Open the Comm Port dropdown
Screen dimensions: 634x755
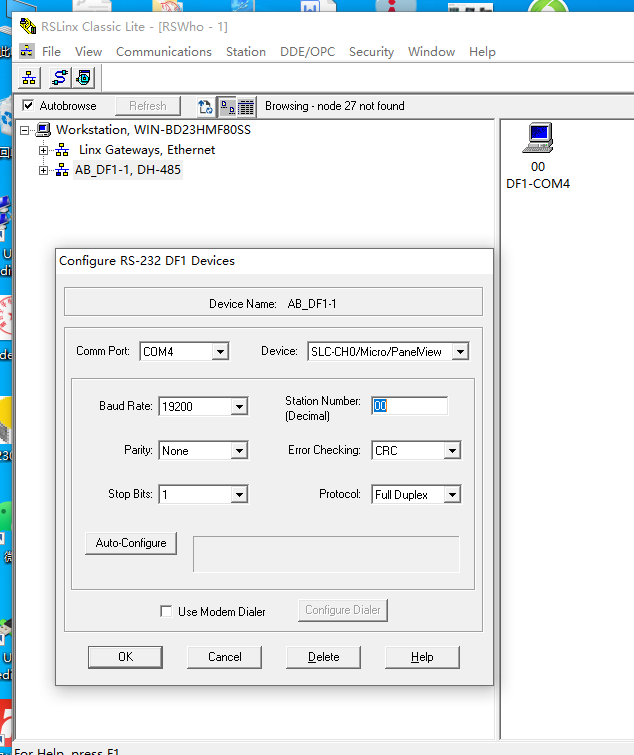click(x=220, y=352)
